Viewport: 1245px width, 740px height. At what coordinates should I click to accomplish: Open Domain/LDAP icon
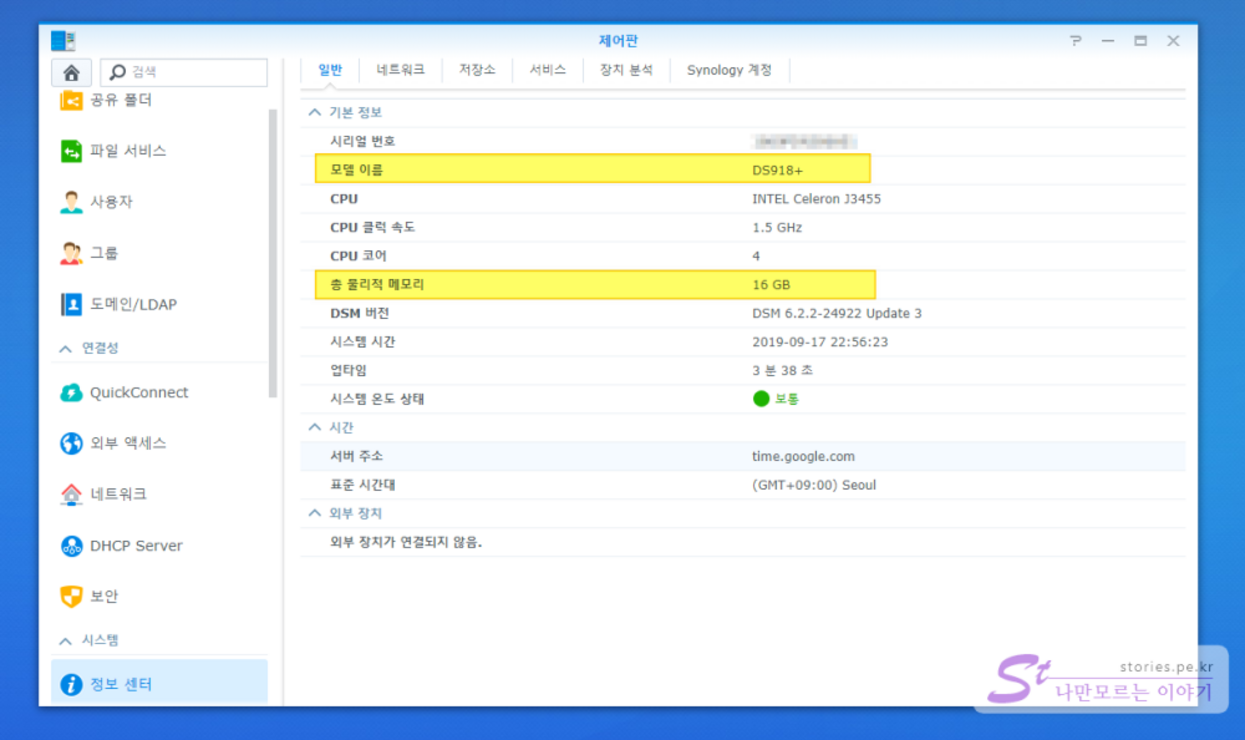tap(71, 304)
